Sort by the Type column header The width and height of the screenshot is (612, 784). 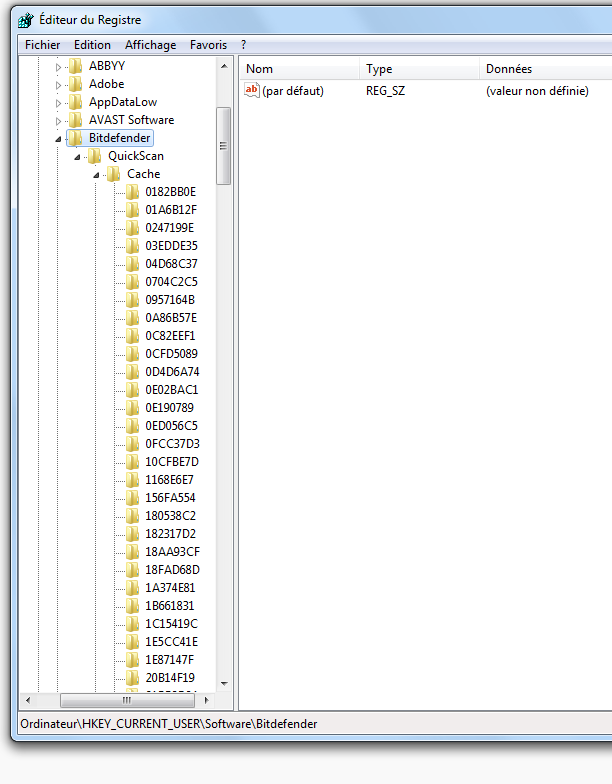click(x=419, y=69)
